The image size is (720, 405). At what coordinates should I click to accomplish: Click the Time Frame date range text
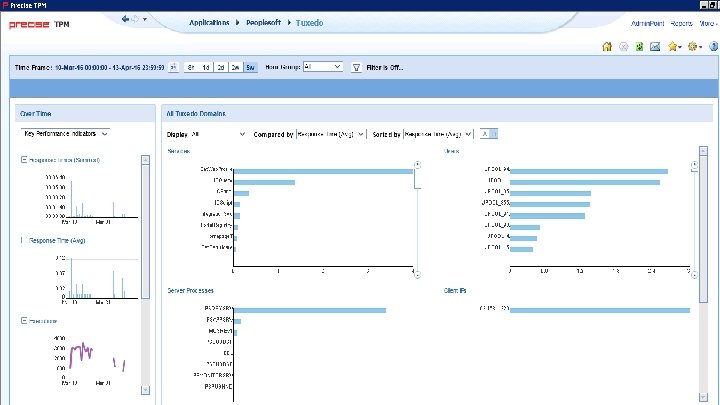(109, 68)
